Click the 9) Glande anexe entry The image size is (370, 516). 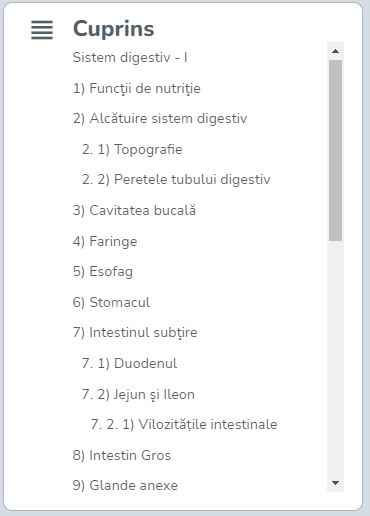[x=125, y=485]
